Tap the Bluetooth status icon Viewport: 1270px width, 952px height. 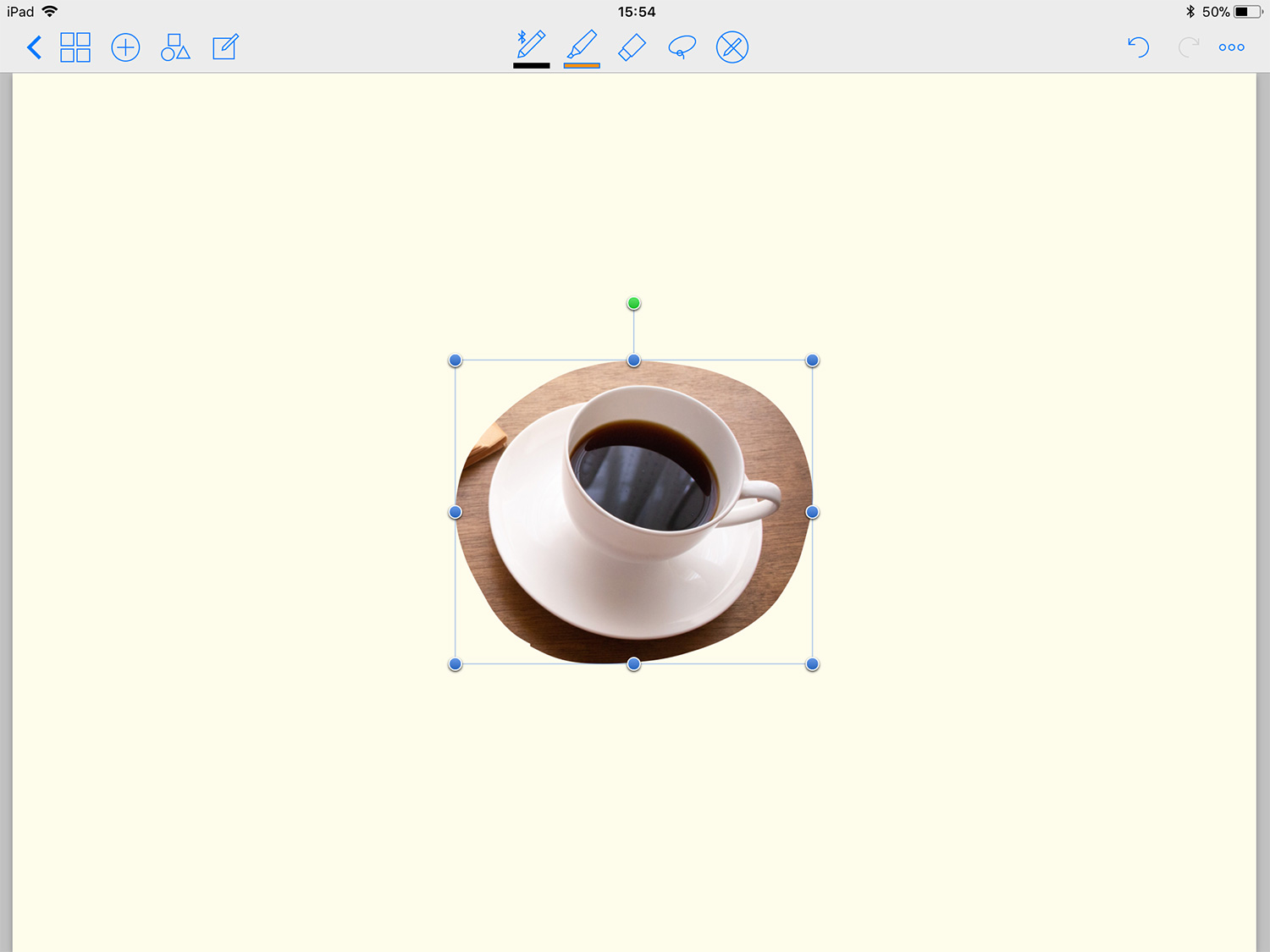(x=1190, y=12)
